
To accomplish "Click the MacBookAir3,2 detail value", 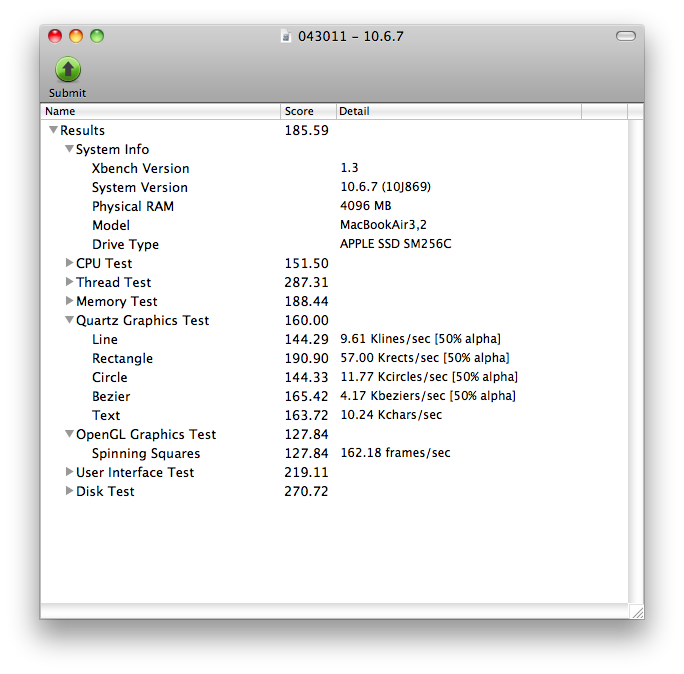I will [x=383, y=225].
